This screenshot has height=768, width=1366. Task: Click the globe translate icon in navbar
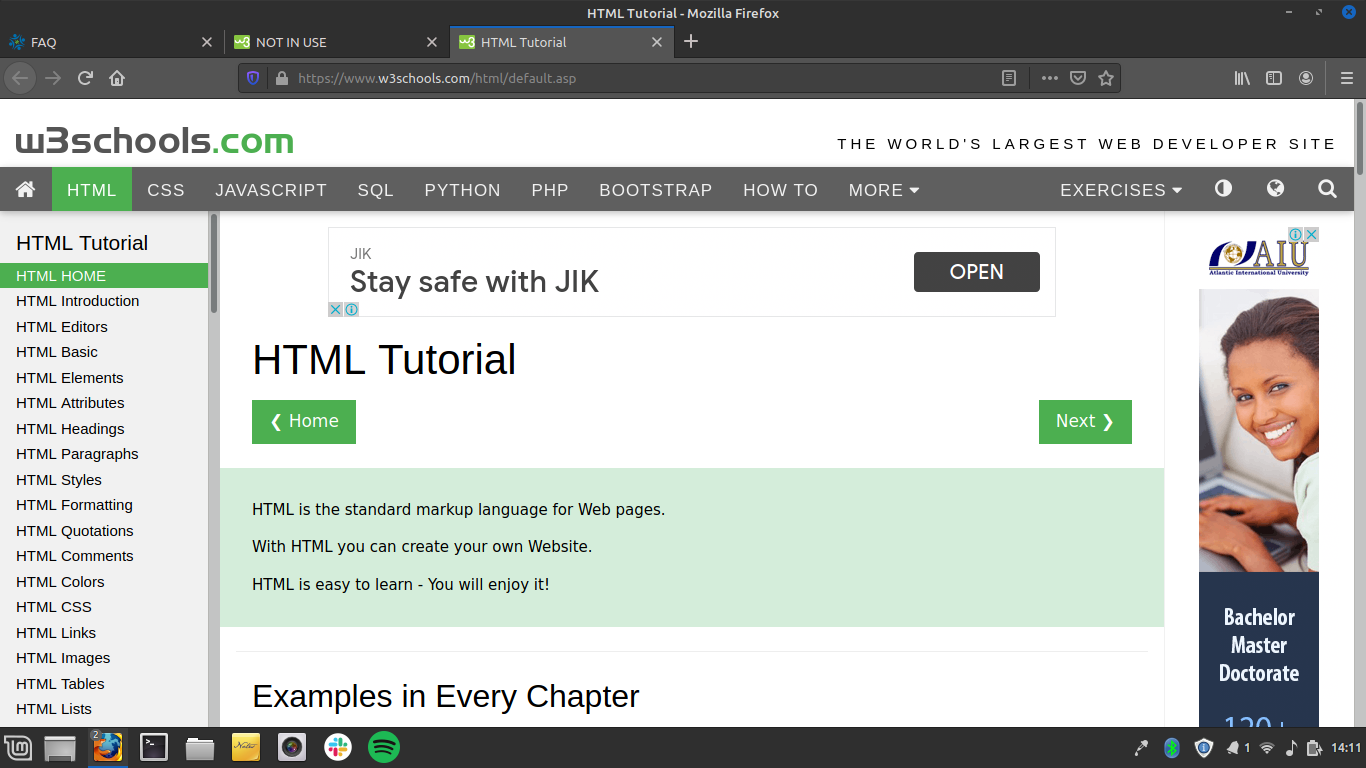1275,189
